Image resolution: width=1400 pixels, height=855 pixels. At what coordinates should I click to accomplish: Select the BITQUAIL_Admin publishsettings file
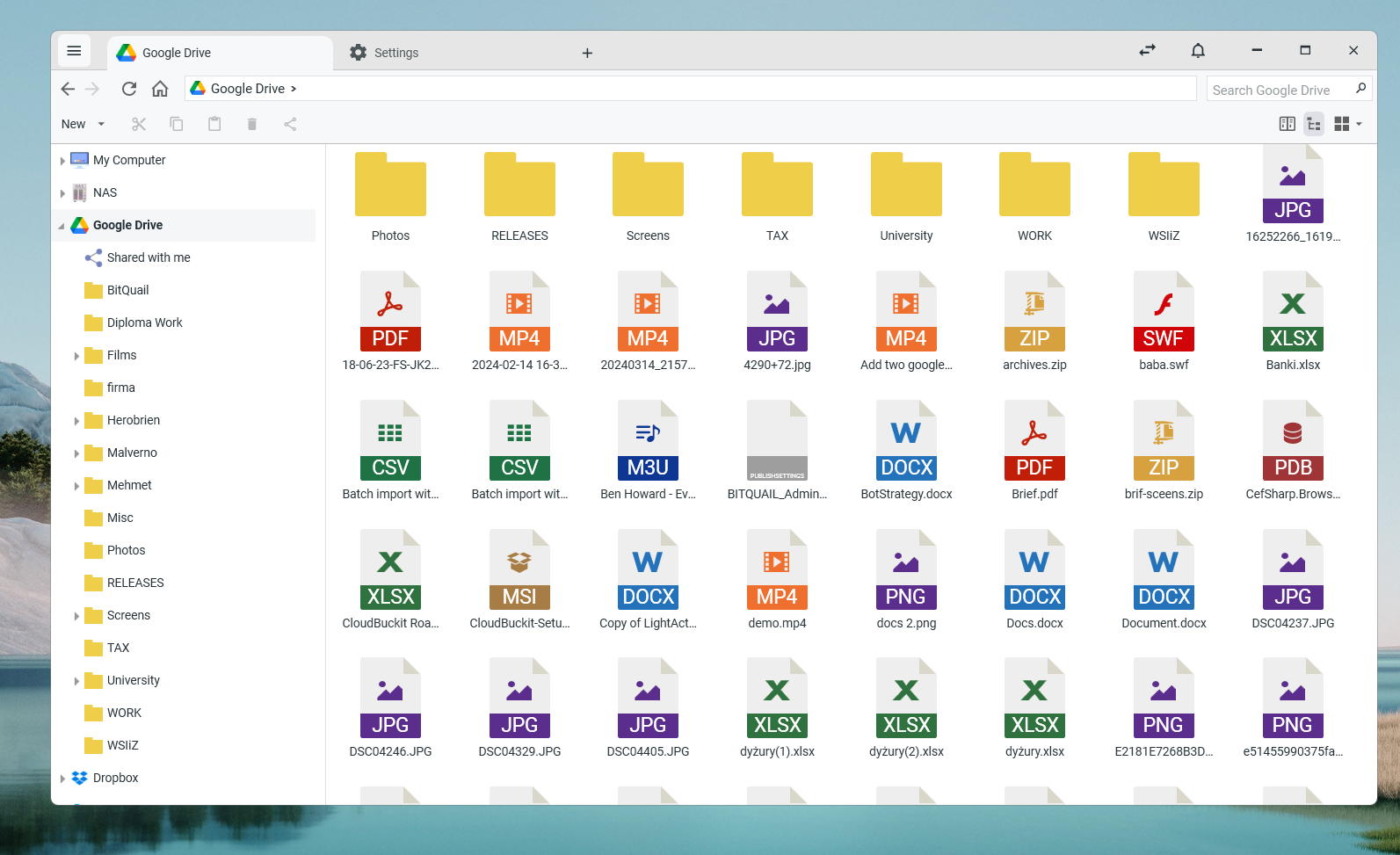click(x=777, y=451)
